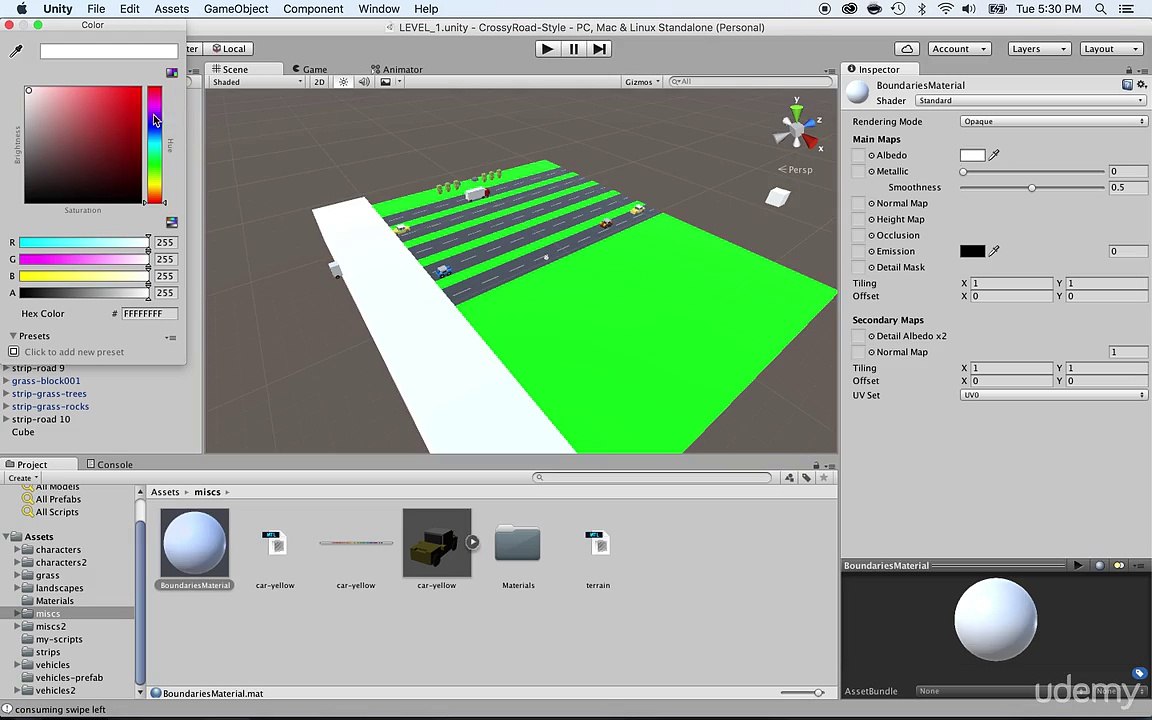Click the Play button in toolbar

(x=547, y=49)
